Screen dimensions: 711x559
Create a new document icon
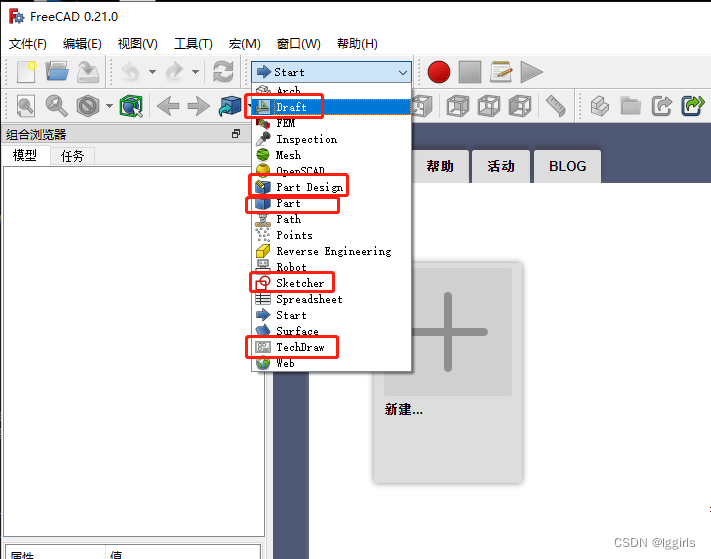coord(26,72)
